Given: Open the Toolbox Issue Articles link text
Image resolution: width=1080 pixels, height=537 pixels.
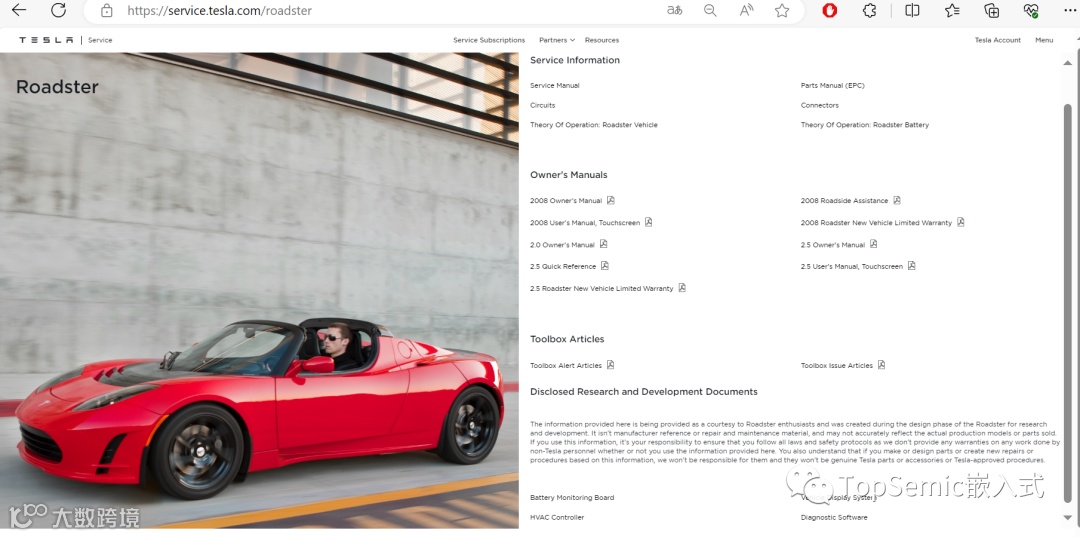Looking at the screenshot, I should pos(836,366).
